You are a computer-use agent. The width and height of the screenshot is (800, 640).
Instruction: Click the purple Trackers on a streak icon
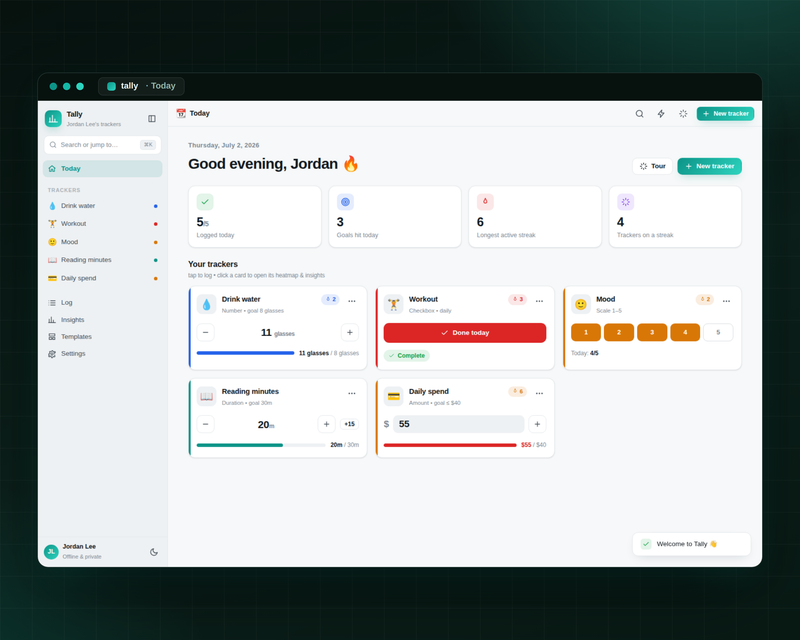626,202
